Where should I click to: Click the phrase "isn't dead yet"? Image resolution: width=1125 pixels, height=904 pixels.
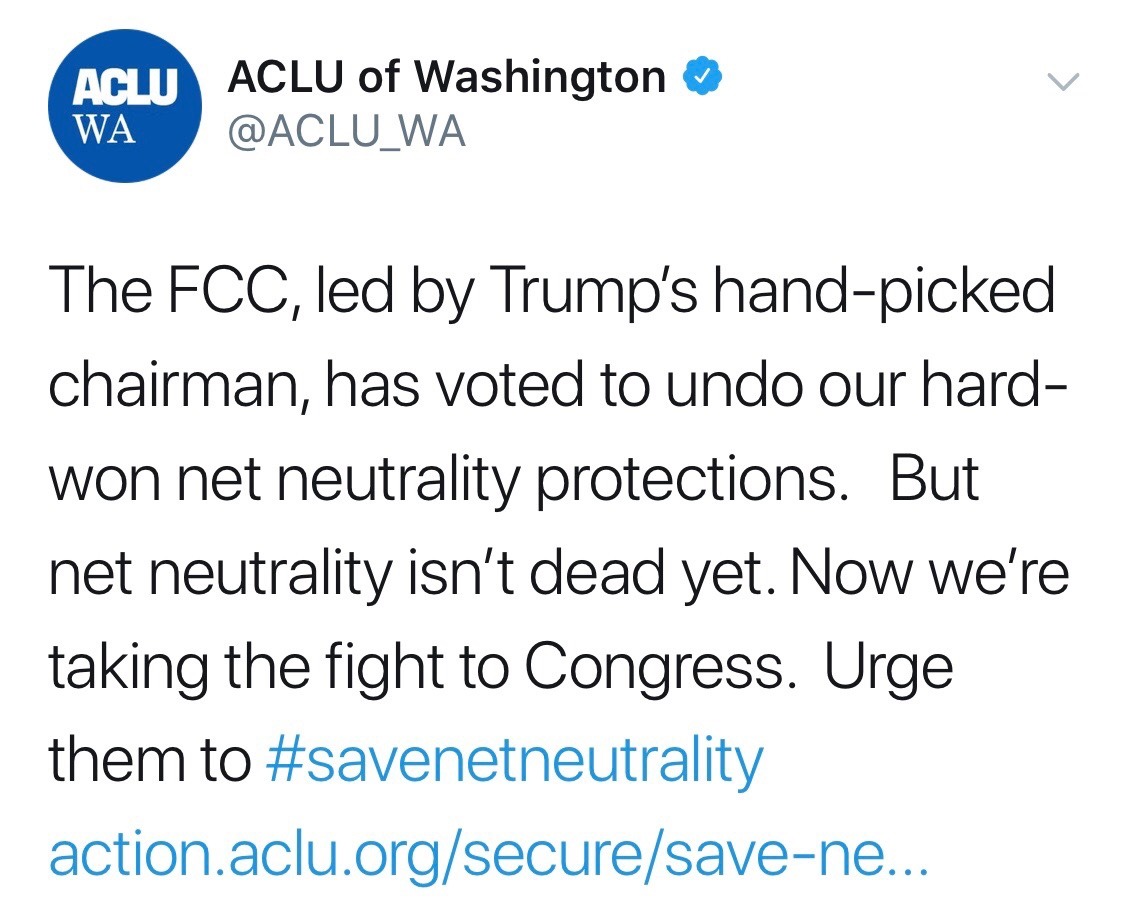point(609,574)
